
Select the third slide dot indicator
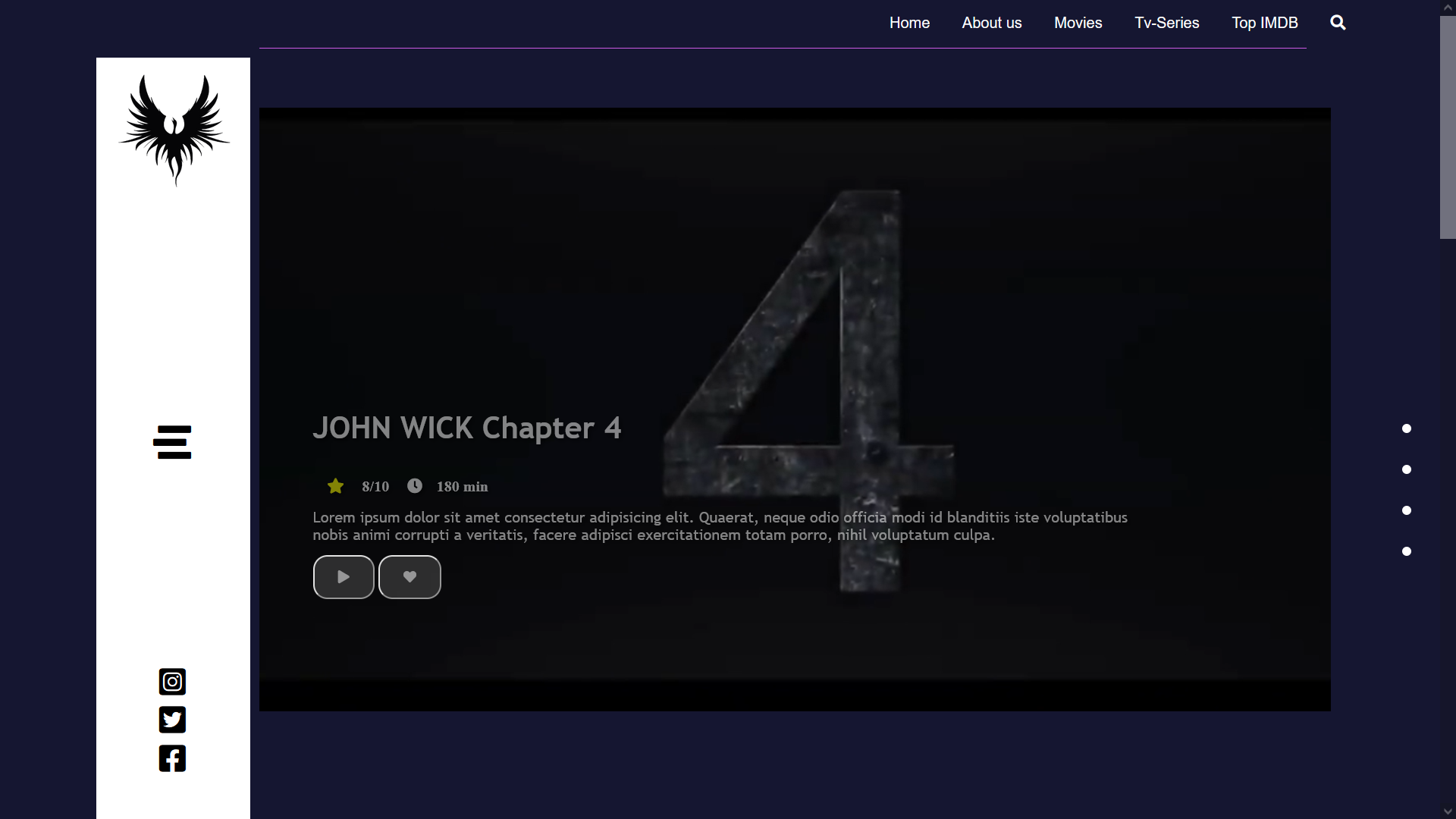point(1407,510)
